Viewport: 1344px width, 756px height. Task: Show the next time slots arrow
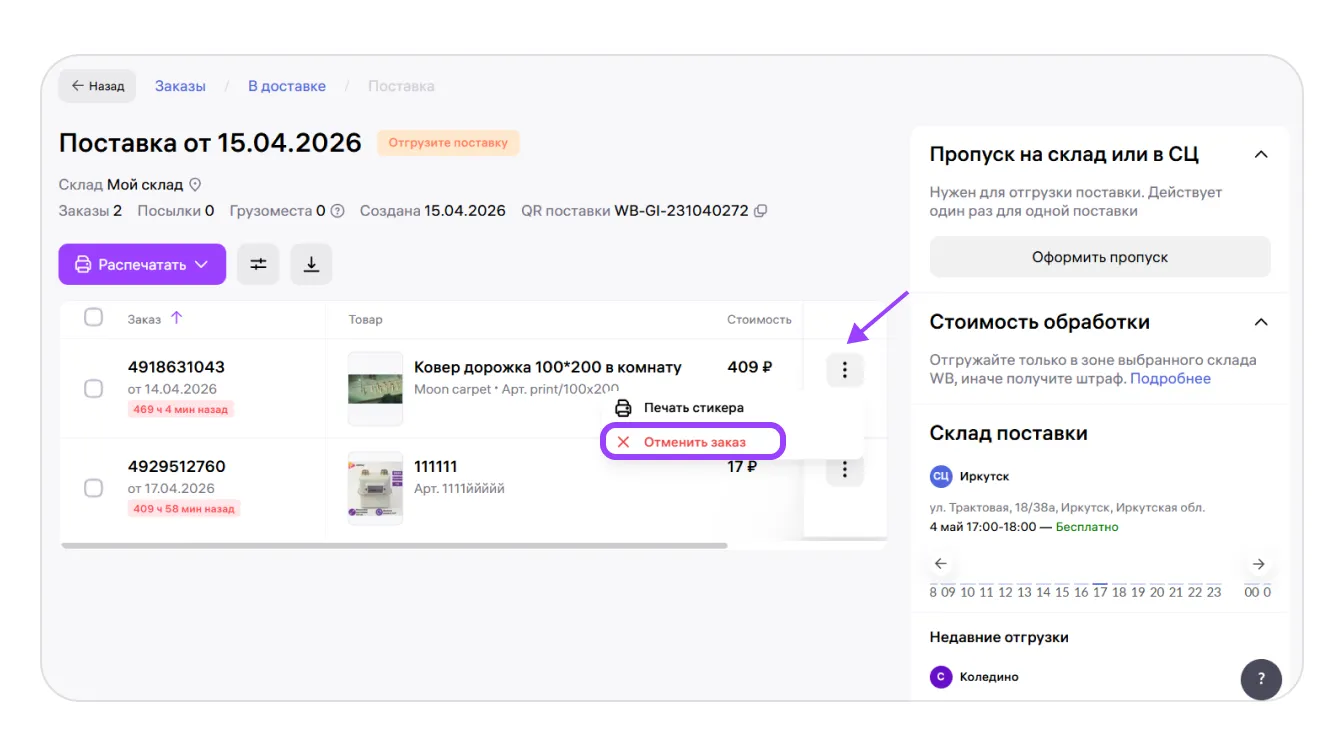[1259, 564]
